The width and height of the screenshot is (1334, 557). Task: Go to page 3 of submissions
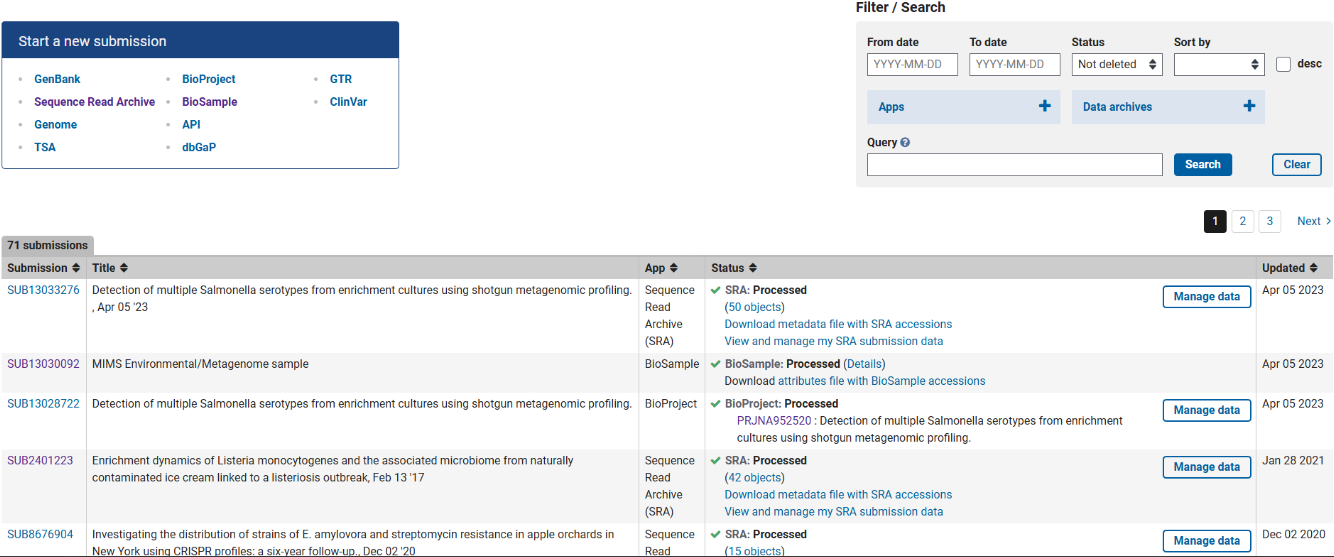pyautogui.click(x=1270, y=221)
